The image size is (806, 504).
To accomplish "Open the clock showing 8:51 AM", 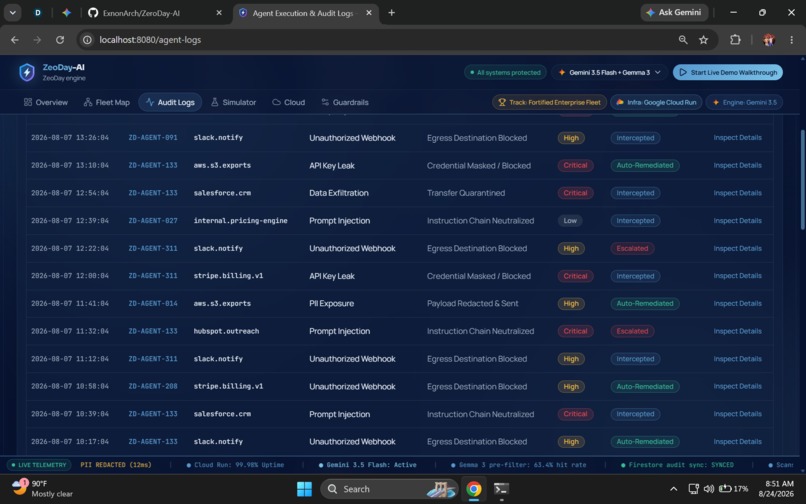I will click(776, 489).
